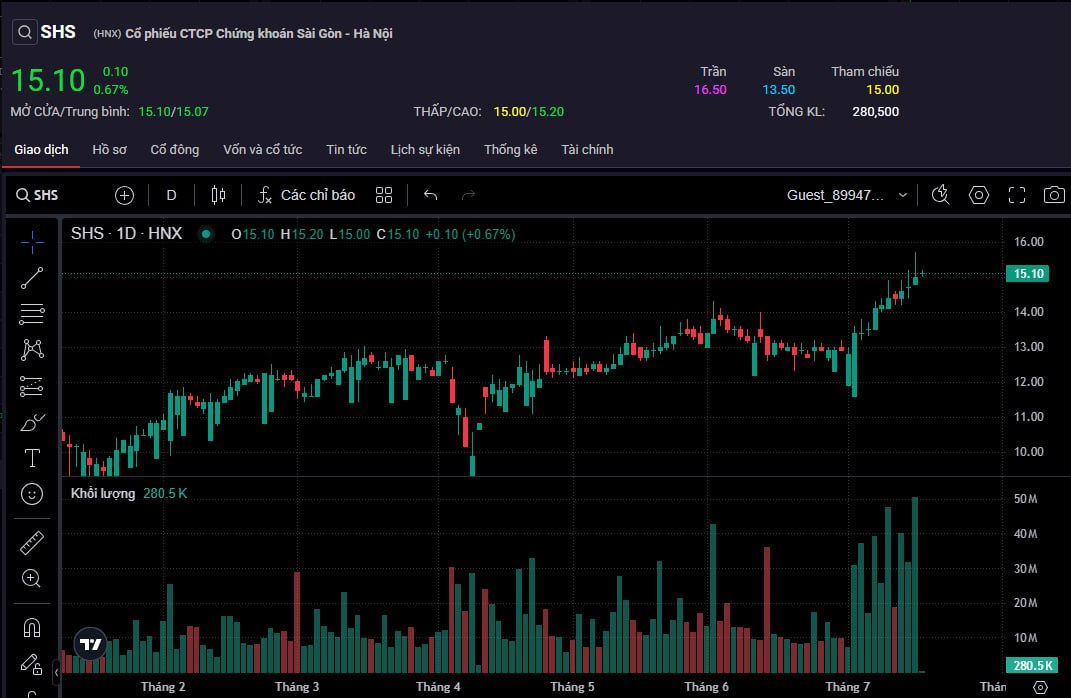Pick the ruler measure tool
The image size is (1071, 698).
click(x=32, y=542)
